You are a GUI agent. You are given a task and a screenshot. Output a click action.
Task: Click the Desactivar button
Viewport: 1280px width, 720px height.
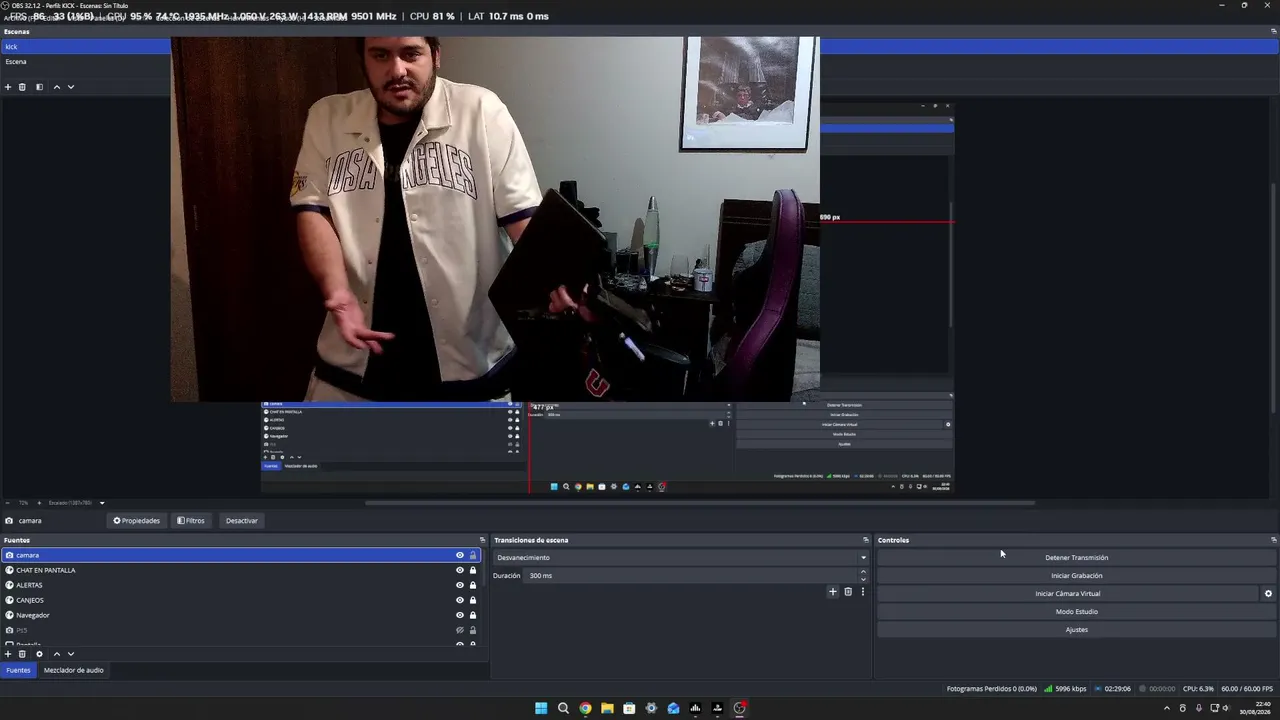tap(241, 520)
